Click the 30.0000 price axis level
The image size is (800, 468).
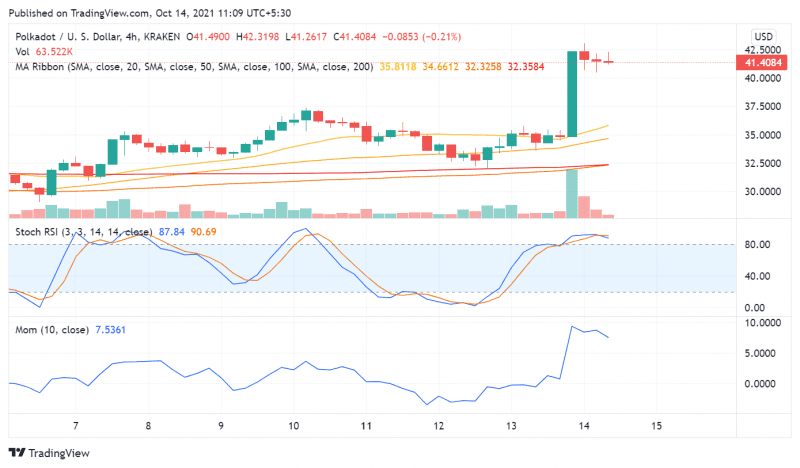(x=763, y=192)
